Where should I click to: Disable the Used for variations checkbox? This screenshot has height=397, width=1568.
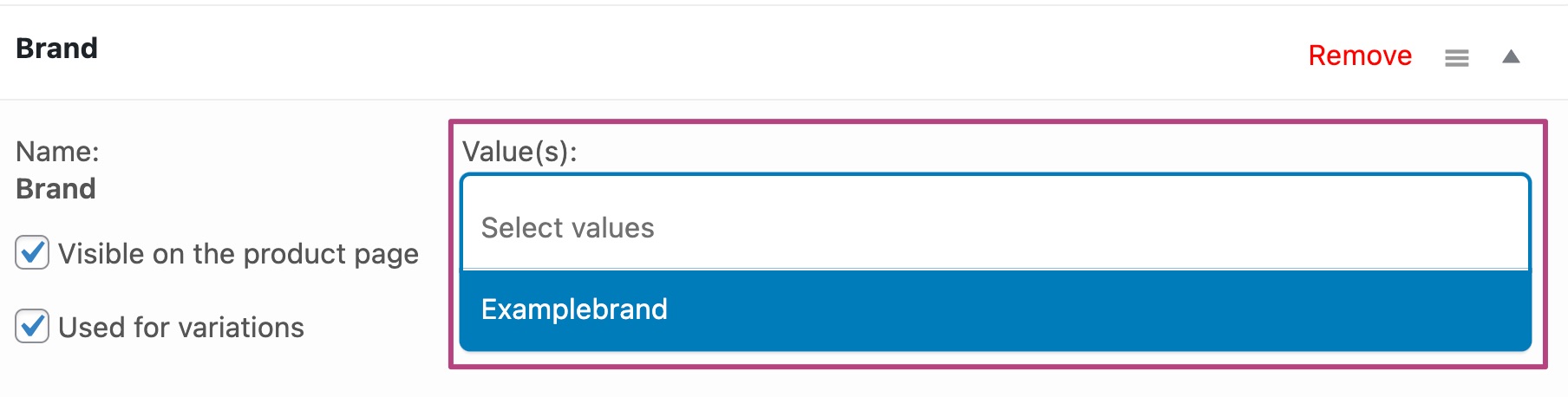[32, 327]
